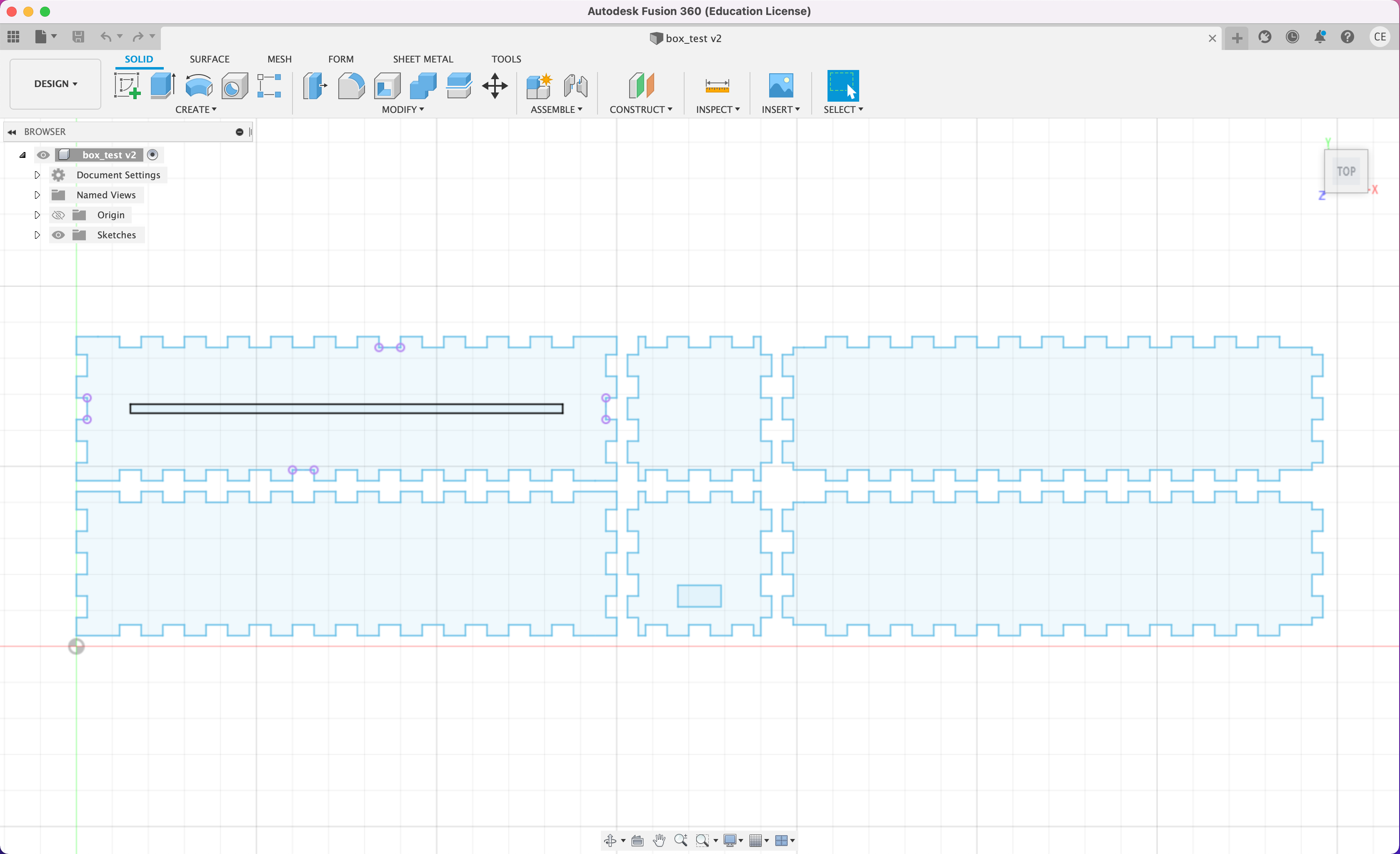The width and height of the screenshot is (1400, 854).
Task: Select the Joint icon in Assemble
Action: [575, 86]
